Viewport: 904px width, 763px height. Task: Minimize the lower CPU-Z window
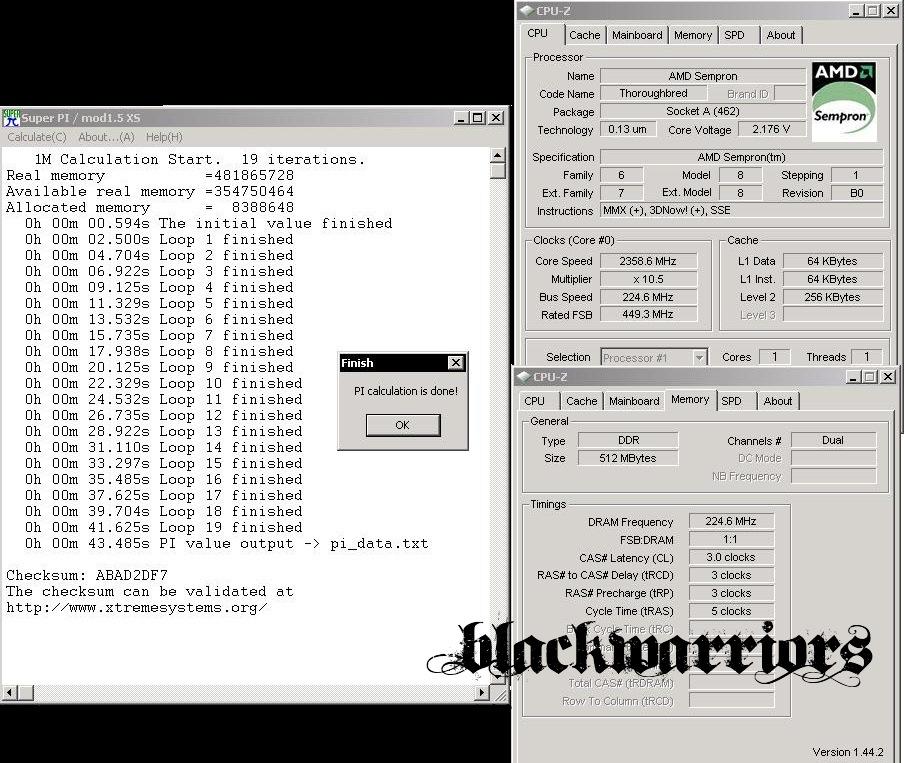pyautogui.click(x=853, y=377)
